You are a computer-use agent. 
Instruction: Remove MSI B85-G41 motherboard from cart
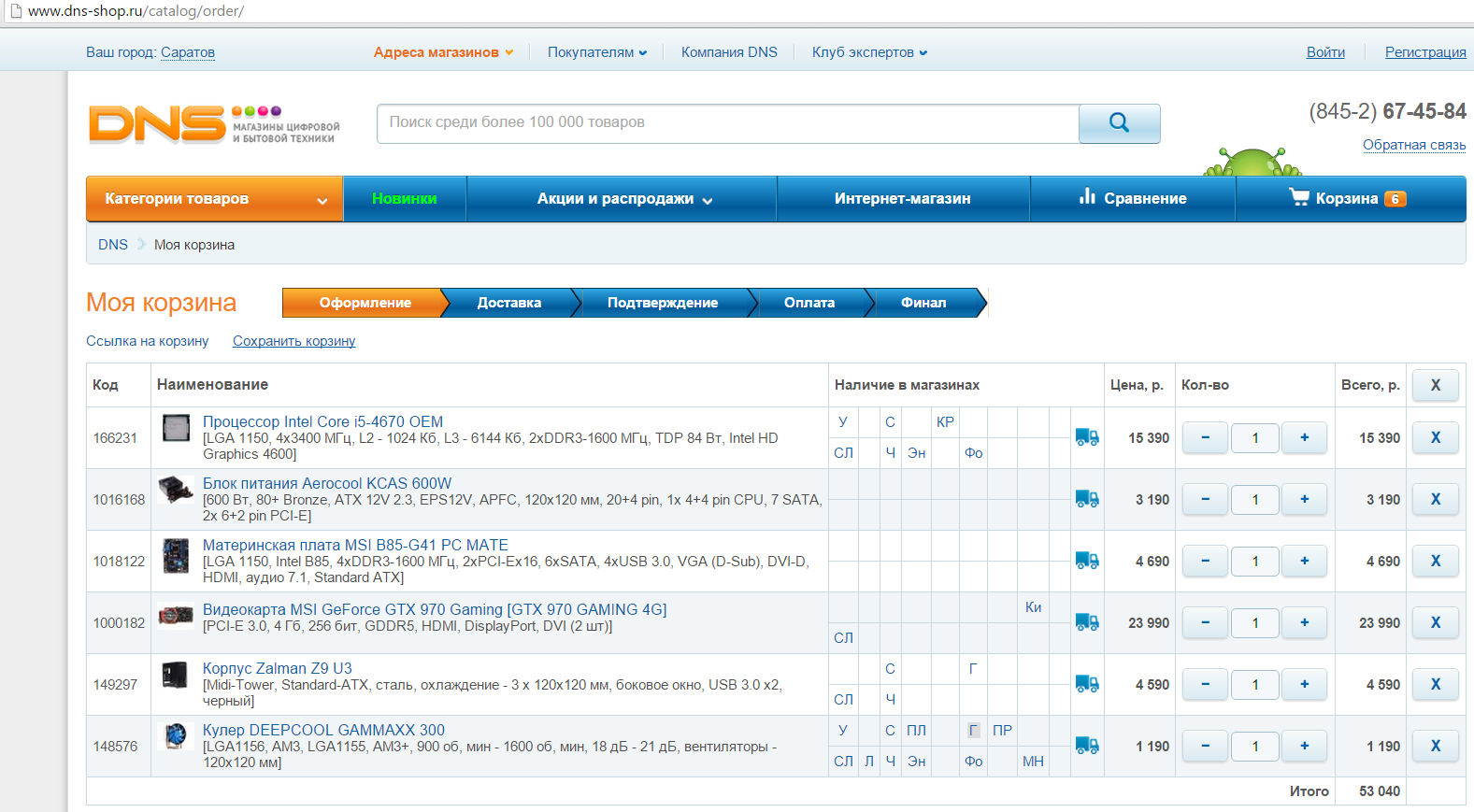click(1436, 561)
